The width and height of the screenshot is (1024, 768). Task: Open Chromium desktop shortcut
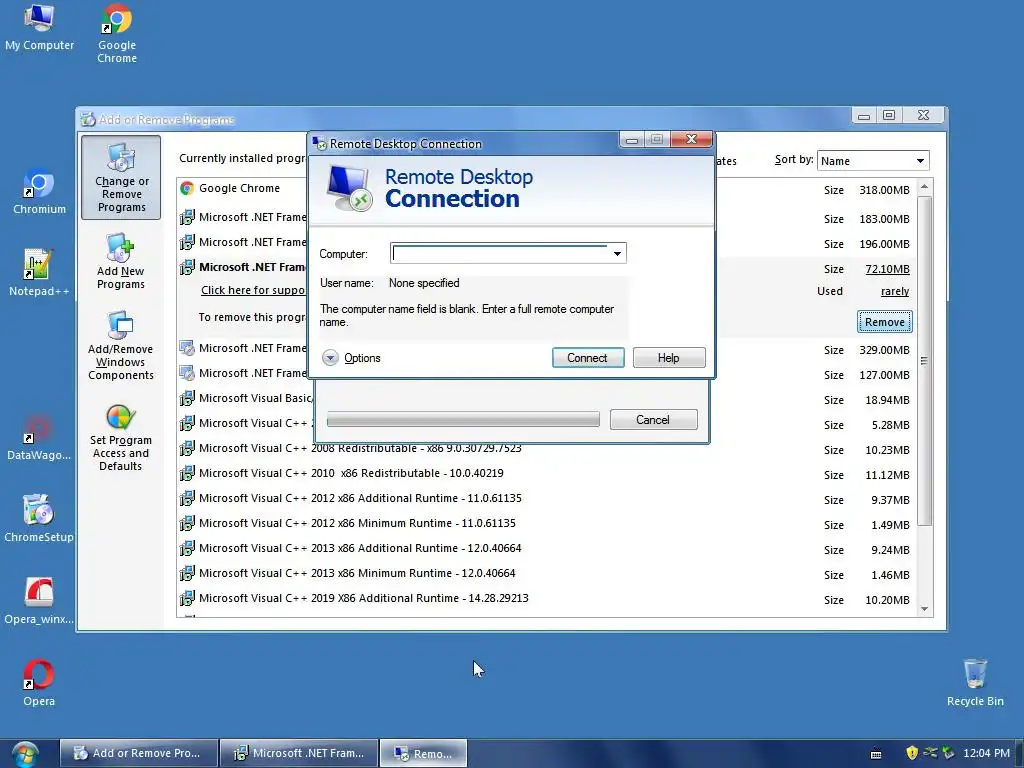(x=39, y=191)
